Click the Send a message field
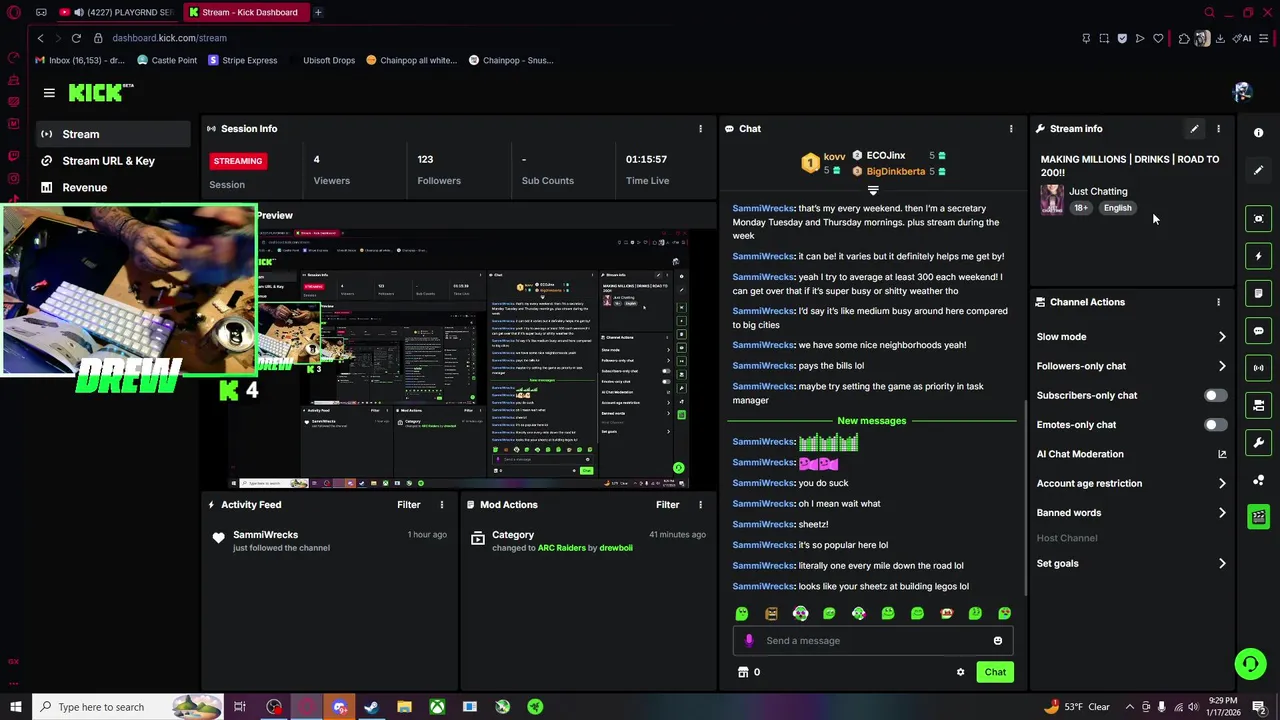 click(873, 641)
